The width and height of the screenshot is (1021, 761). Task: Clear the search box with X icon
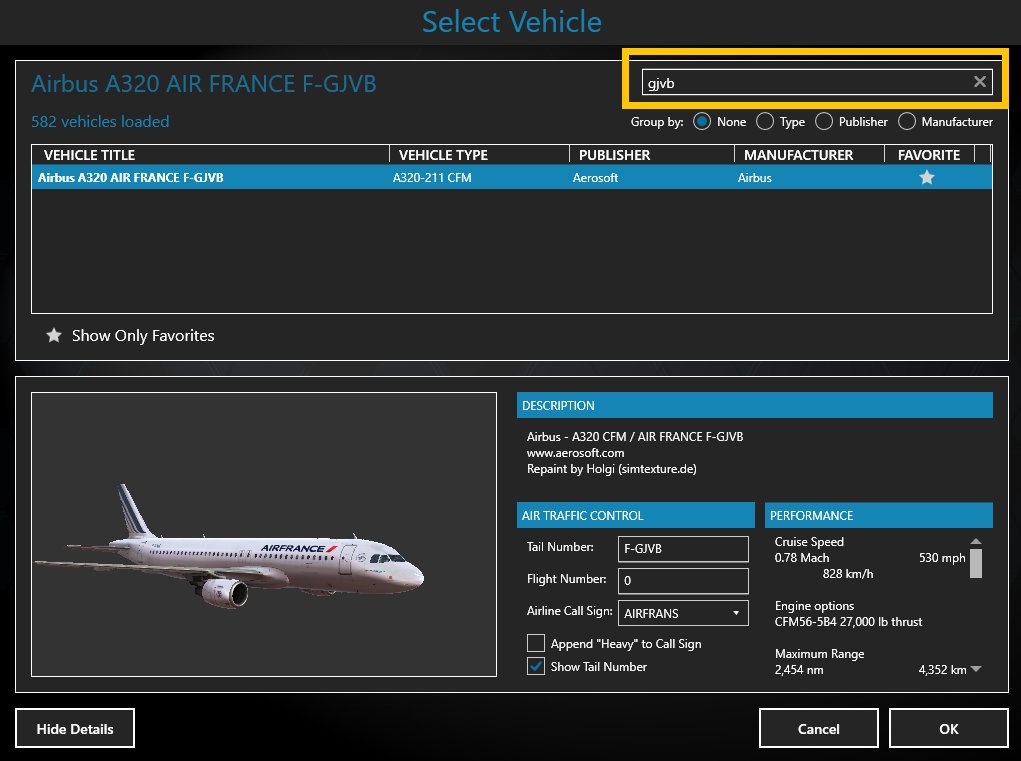(979, 82)
